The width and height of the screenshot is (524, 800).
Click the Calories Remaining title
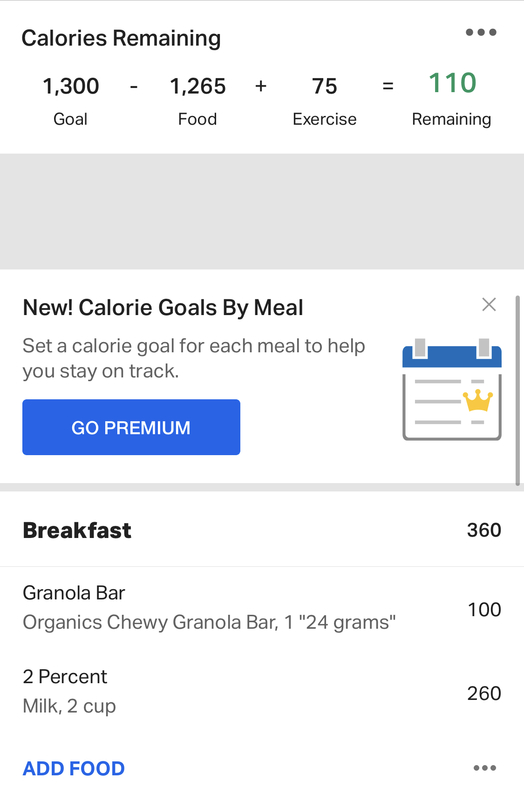click(x=121, y=38)
